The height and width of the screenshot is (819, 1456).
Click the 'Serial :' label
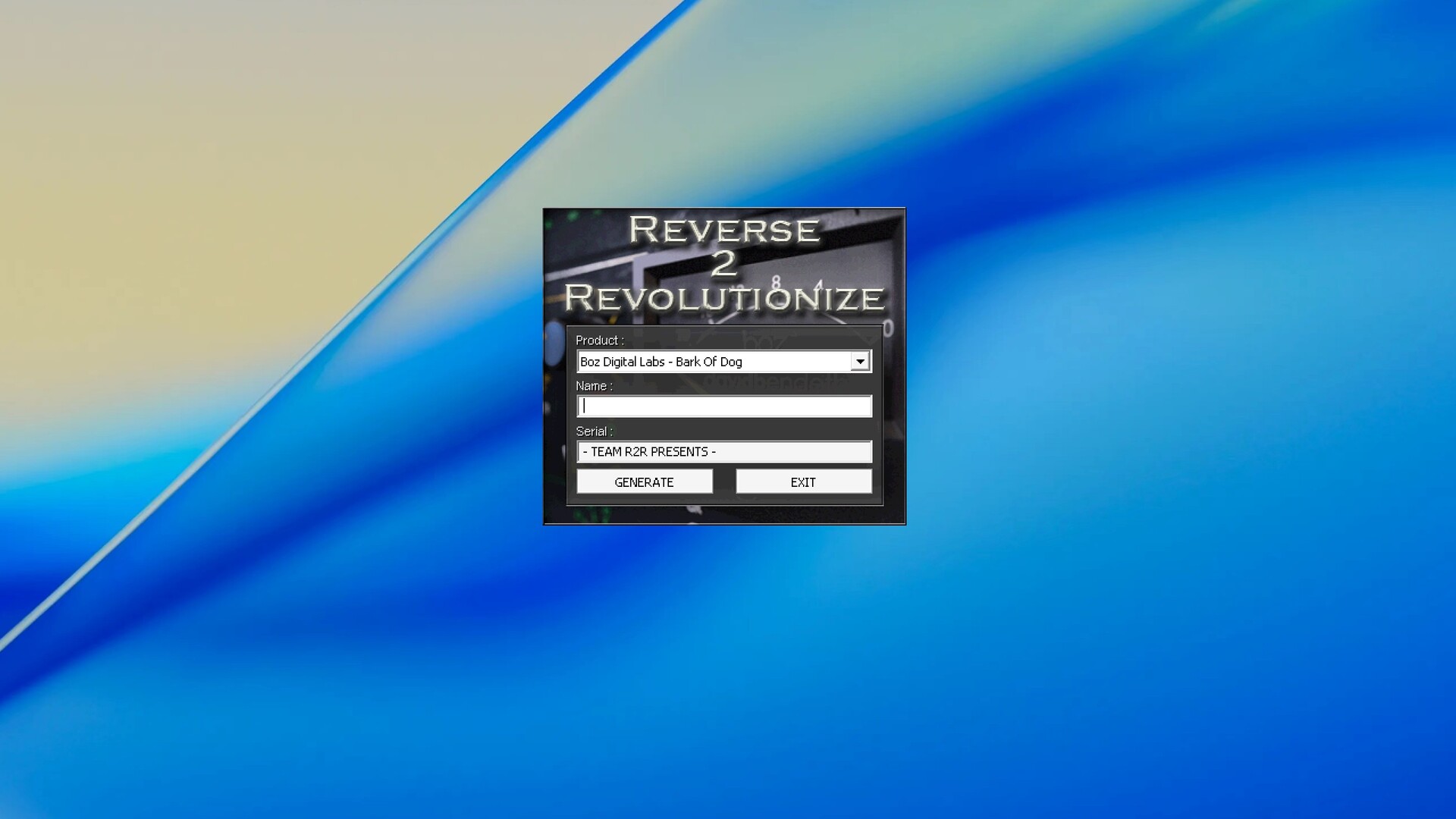tap(595, 431)
